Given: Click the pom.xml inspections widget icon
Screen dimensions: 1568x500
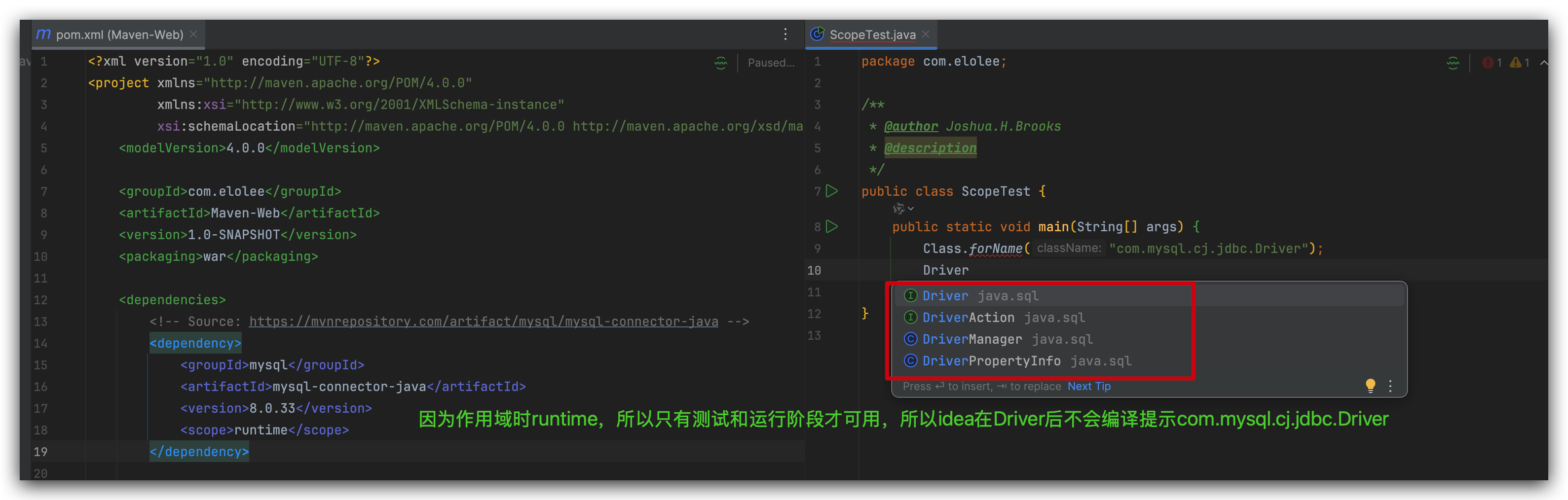Looking at the screenshot, I should [721, 63].
